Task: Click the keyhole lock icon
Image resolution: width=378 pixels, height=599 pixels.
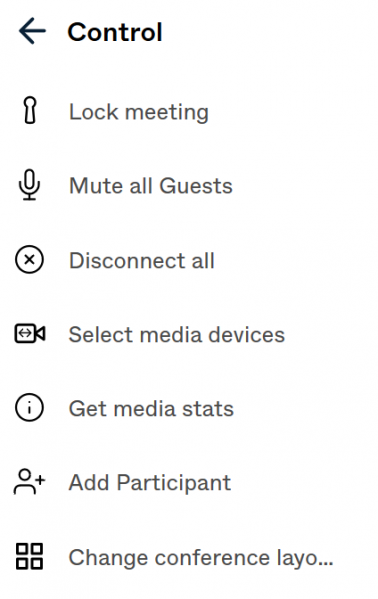Action: 30,110
